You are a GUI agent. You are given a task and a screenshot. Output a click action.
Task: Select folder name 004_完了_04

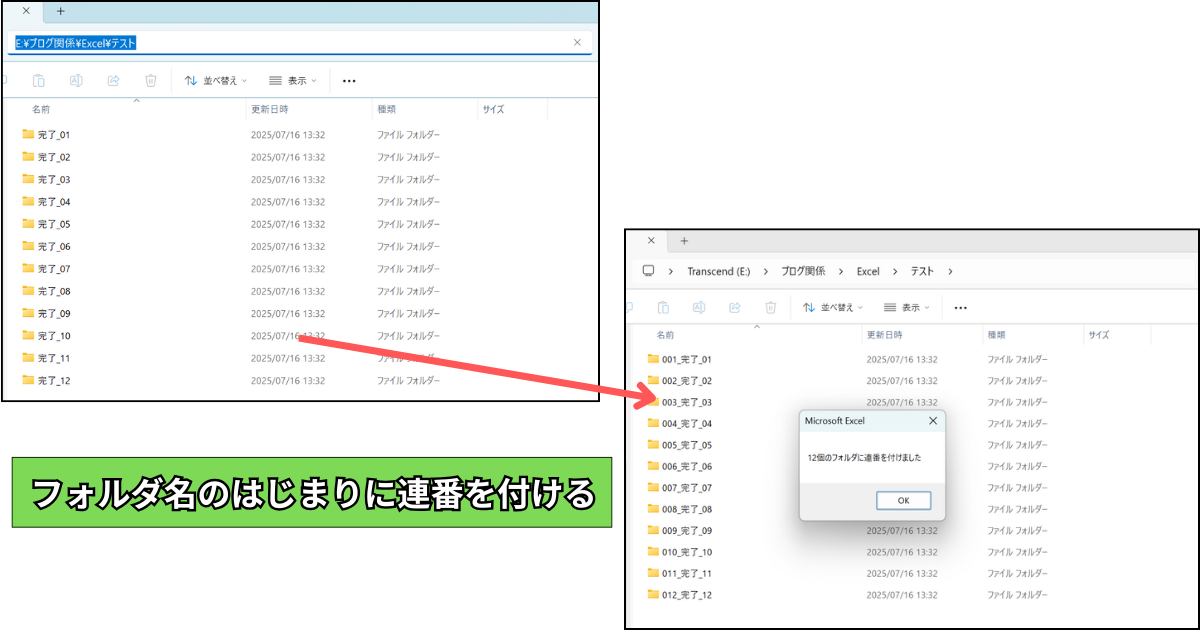687,424
